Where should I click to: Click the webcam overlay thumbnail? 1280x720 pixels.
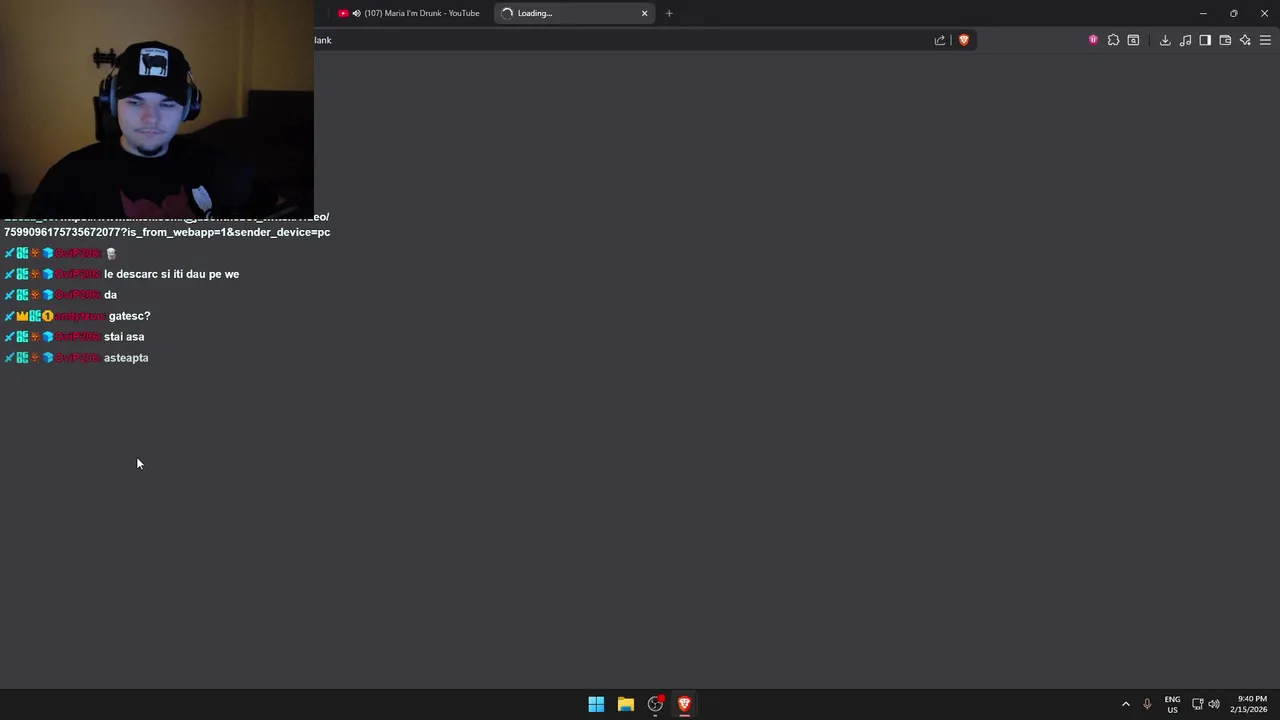tap(157, 108)
